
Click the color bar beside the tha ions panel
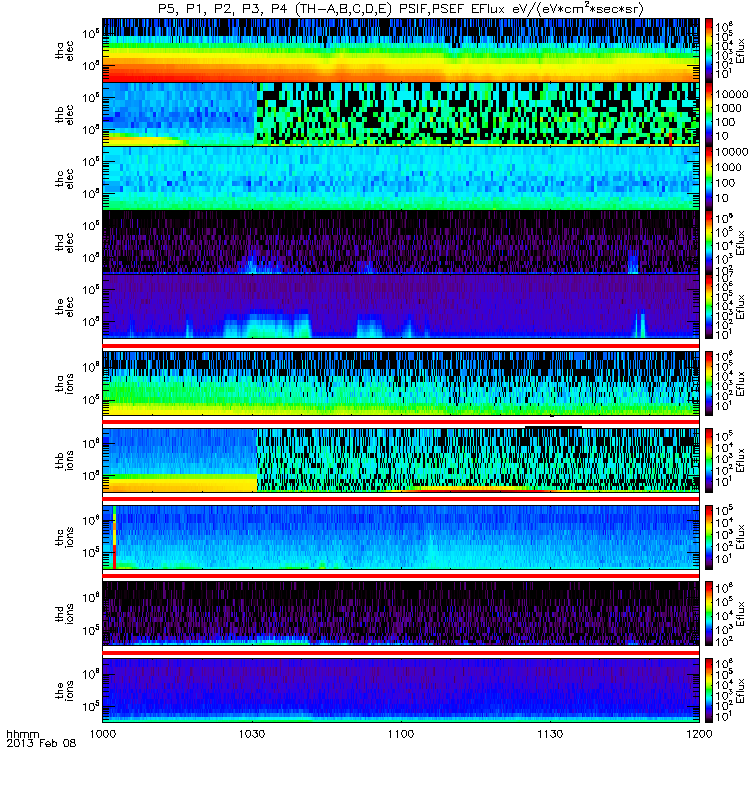click(709, 383)
